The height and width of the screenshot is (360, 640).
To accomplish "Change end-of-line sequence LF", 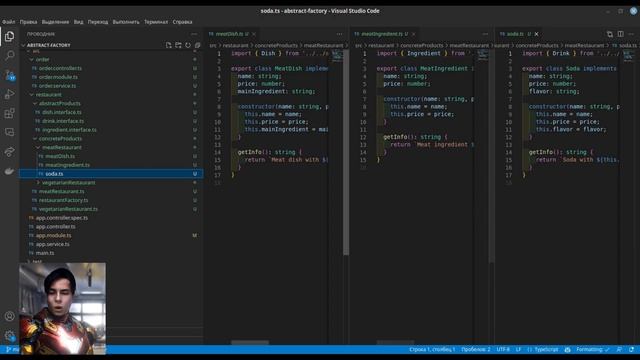I will click(518, 350).
